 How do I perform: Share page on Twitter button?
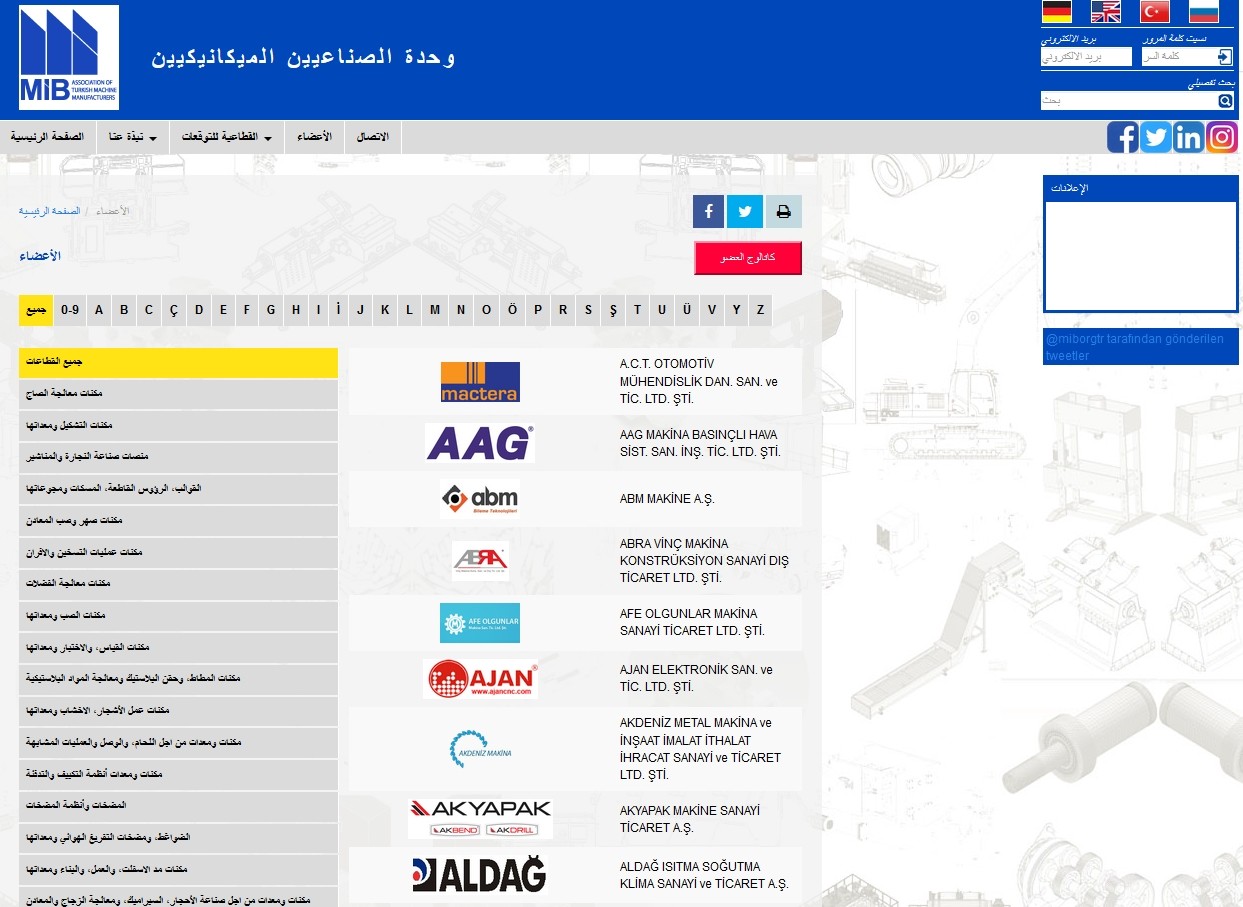point(745,212)
